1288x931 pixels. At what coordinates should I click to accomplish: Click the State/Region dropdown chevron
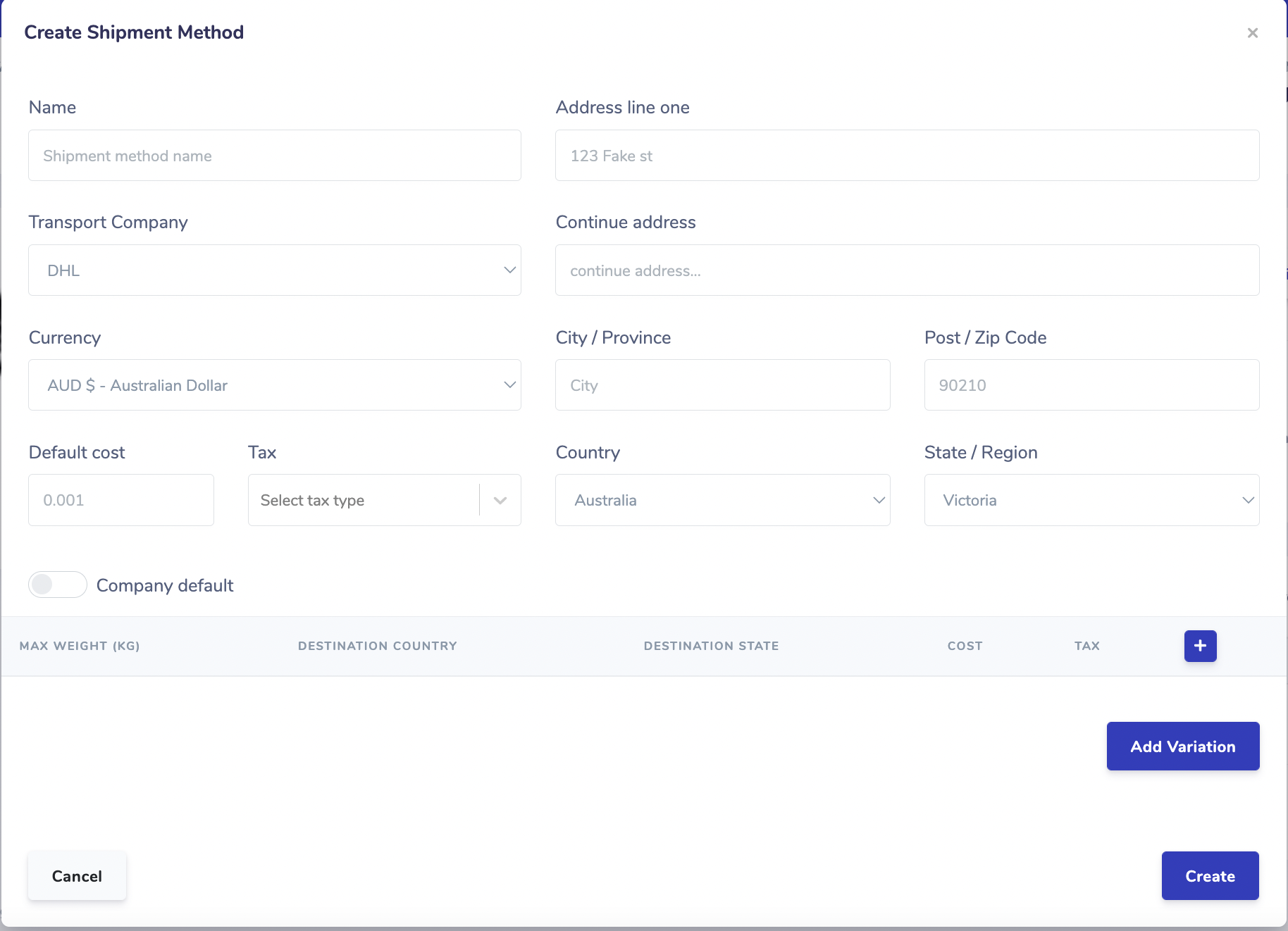coord(1247,500)
